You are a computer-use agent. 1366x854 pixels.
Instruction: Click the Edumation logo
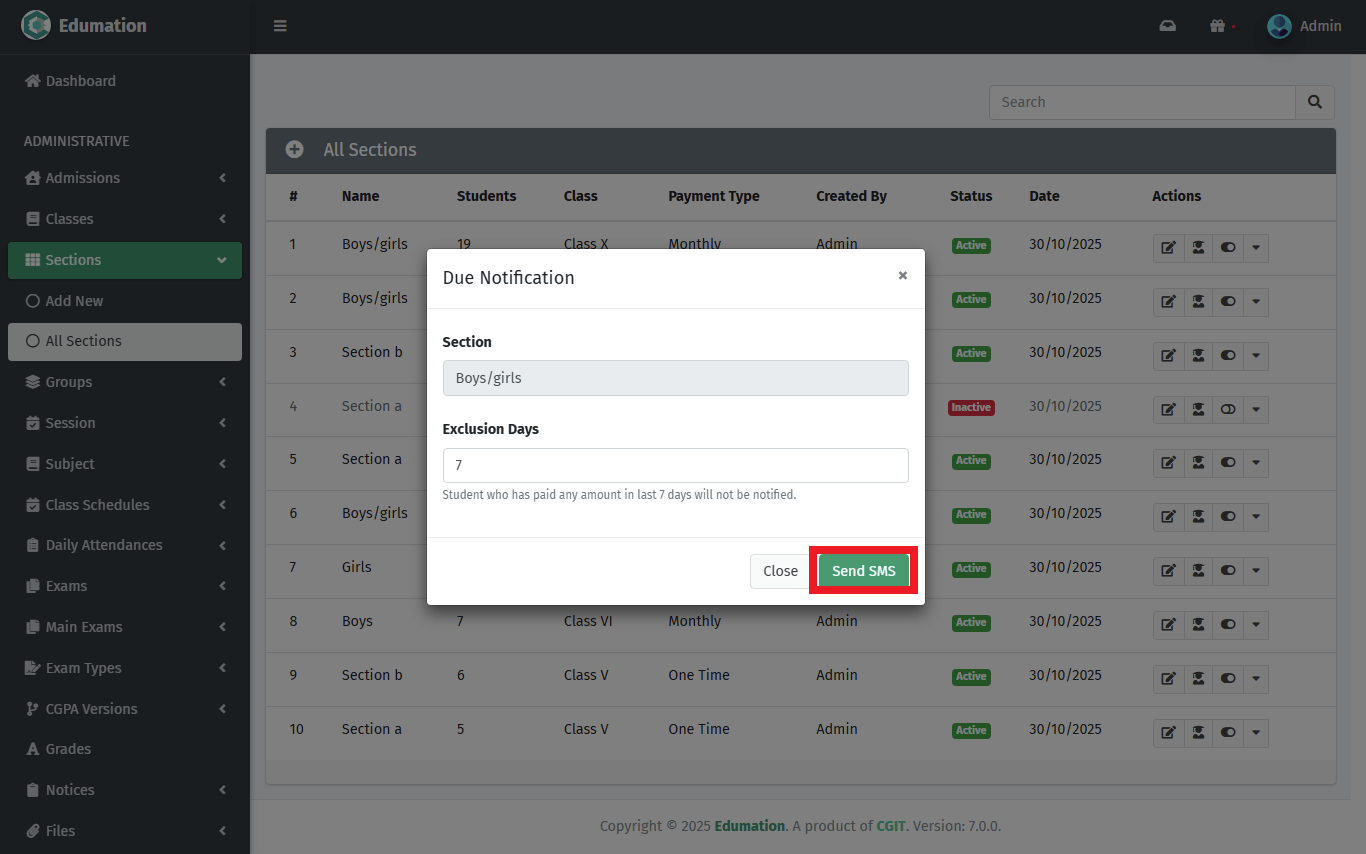(x=84, y=26)
